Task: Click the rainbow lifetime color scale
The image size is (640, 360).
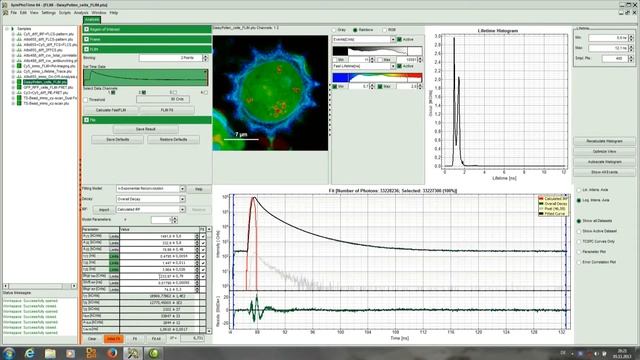Action: tap(377, 78)
